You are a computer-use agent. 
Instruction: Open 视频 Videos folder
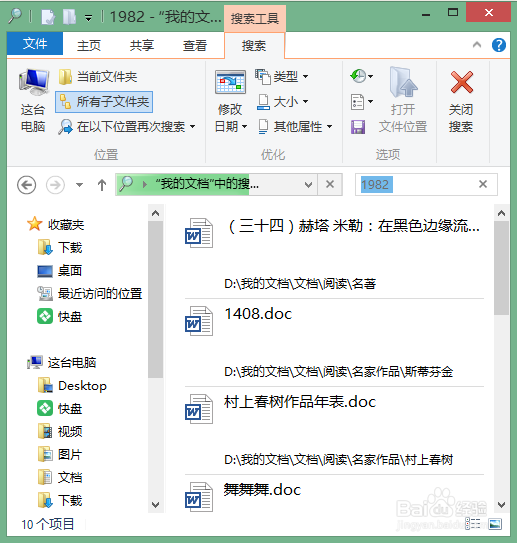coord(60,431)
